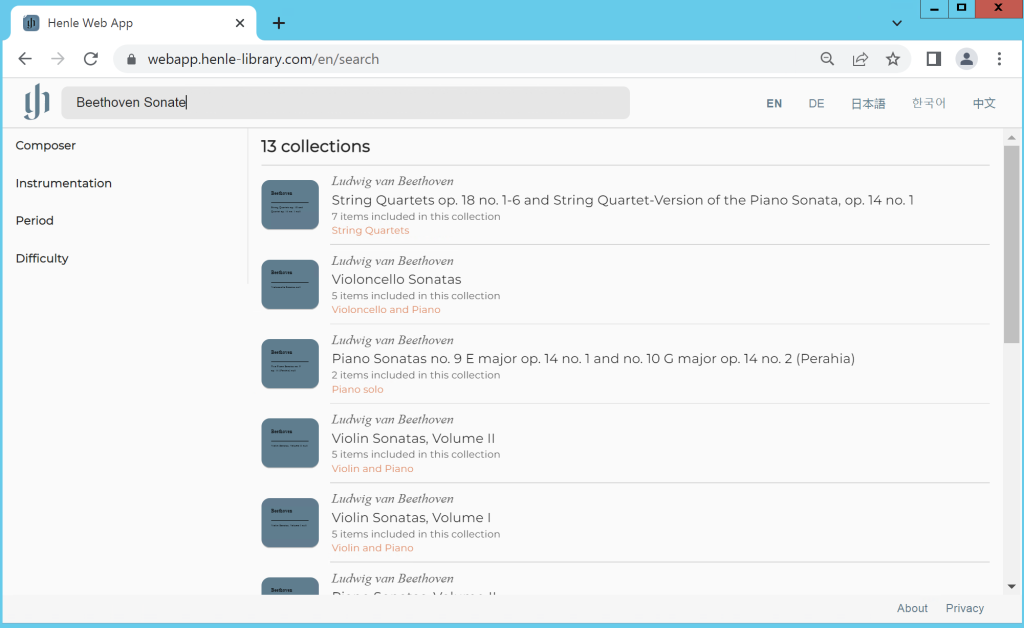Image resolution: width=1024 pixels, height=628 pixels.
Task: Click the Privacy link
Action: click(x=964, y=608)
